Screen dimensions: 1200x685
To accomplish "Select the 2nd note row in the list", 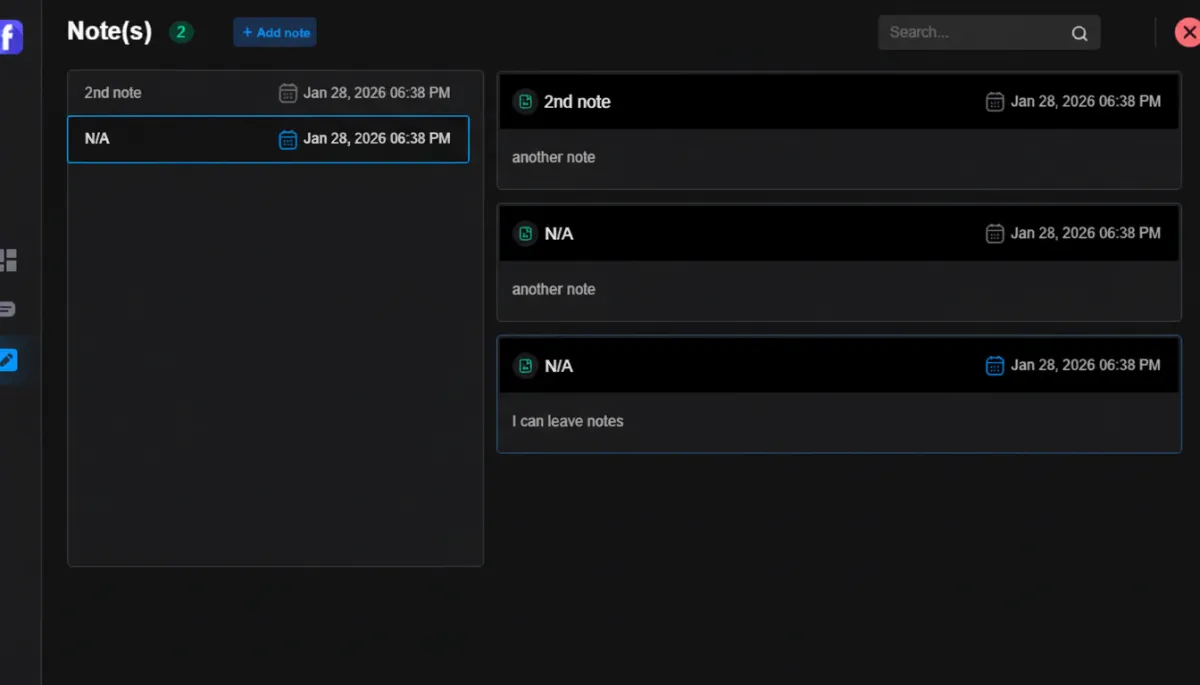I will click(268, 93).
